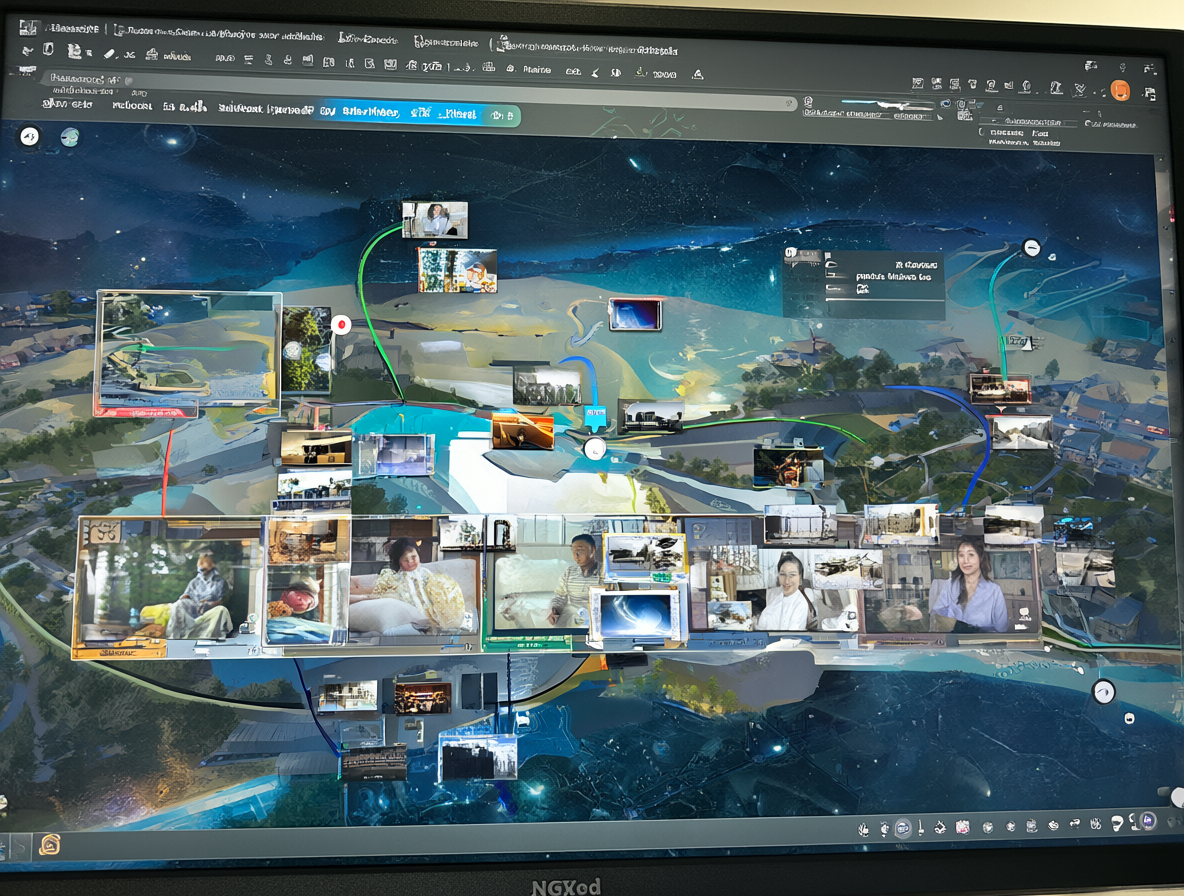Image resolution: width=1184 pixels, height=896 pixels.
Task: Click the leftmost text label in the tab row
Action: tap(68, 104)
